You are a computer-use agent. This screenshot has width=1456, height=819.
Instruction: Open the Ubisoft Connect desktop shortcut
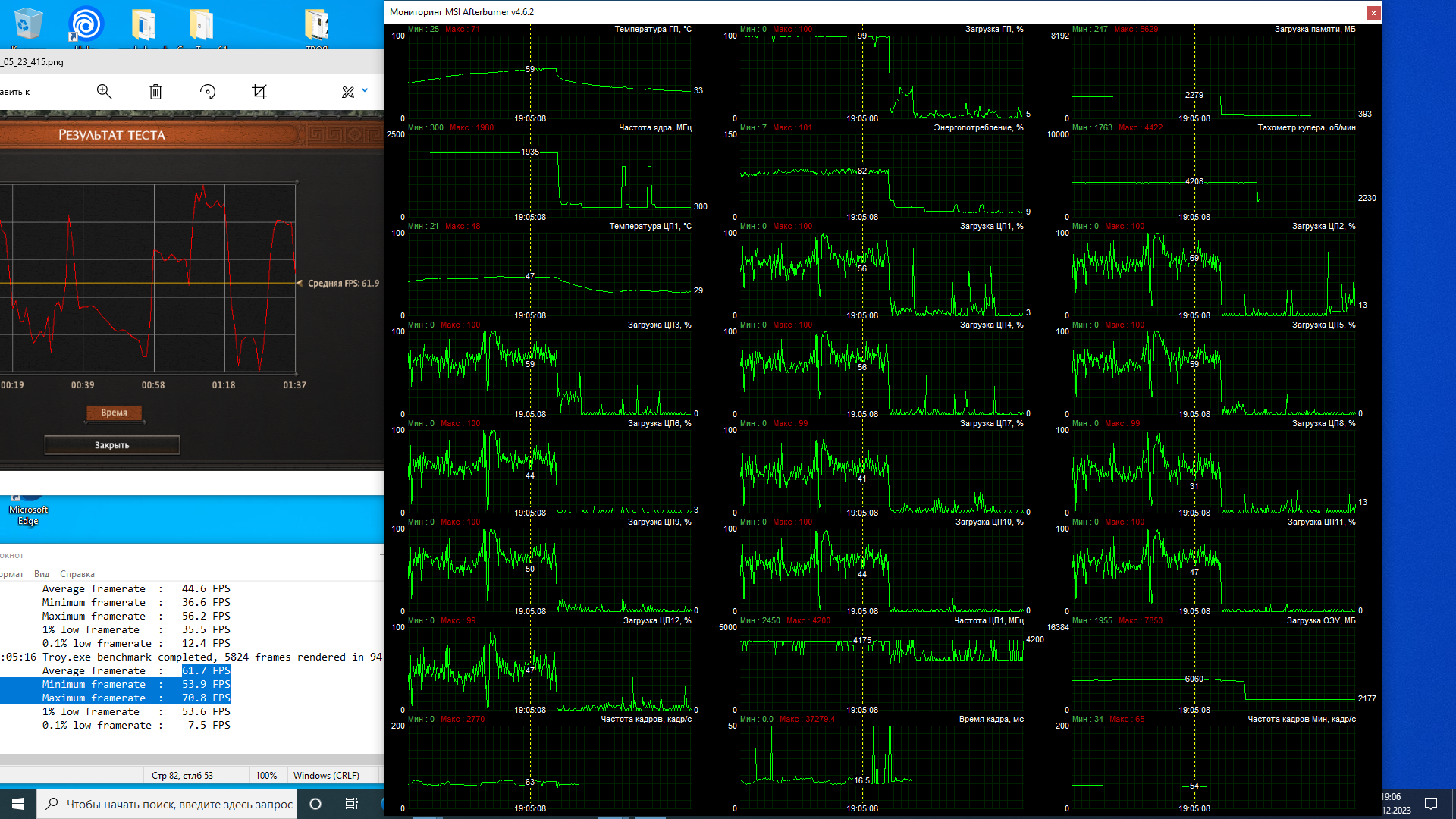pyautogui.click(x=86, y=24)
